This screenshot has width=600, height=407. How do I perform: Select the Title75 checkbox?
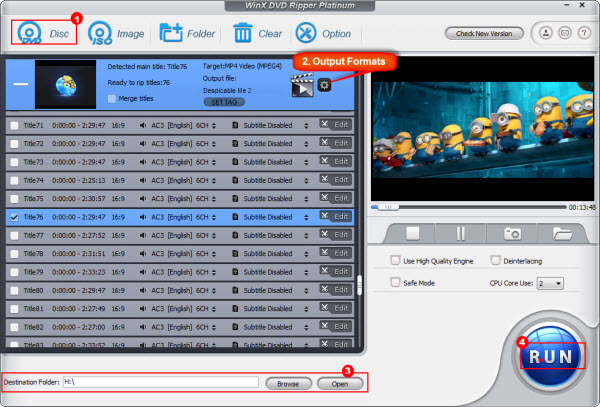tap(14, 199)
